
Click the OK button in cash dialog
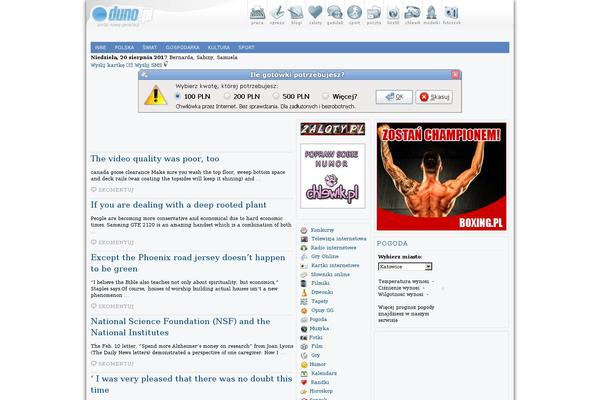[394, 97]
